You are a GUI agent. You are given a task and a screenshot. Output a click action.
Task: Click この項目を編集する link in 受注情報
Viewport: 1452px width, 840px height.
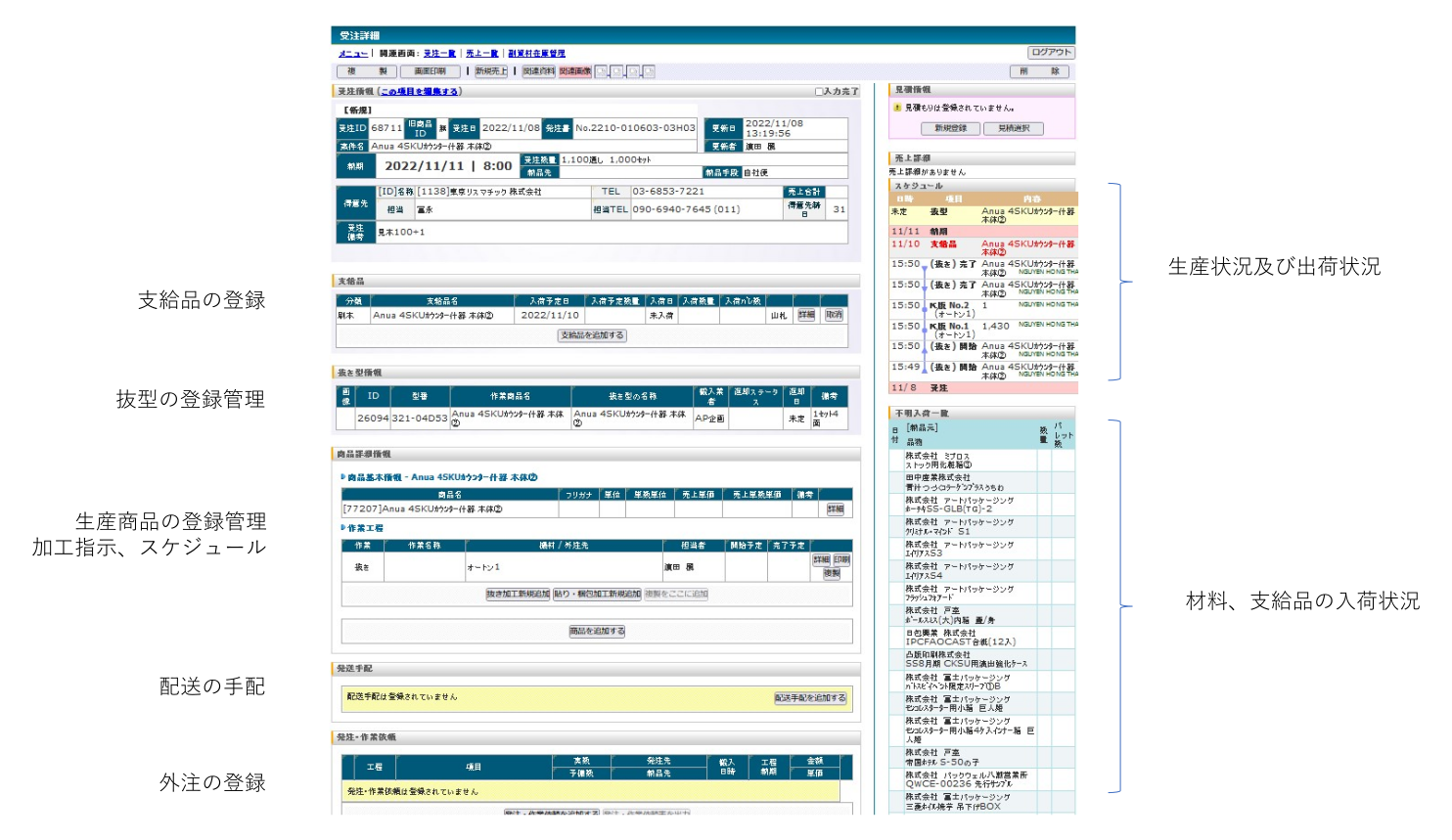419,92
